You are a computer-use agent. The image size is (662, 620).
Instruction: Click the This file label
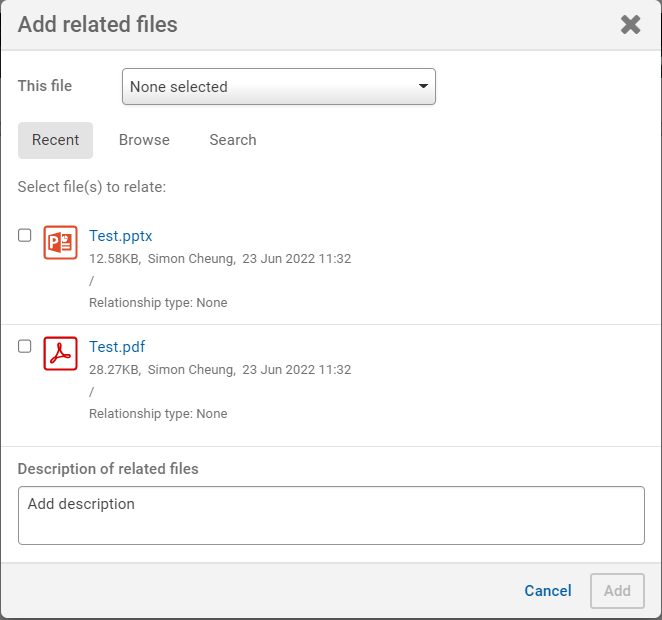(45, 86)
